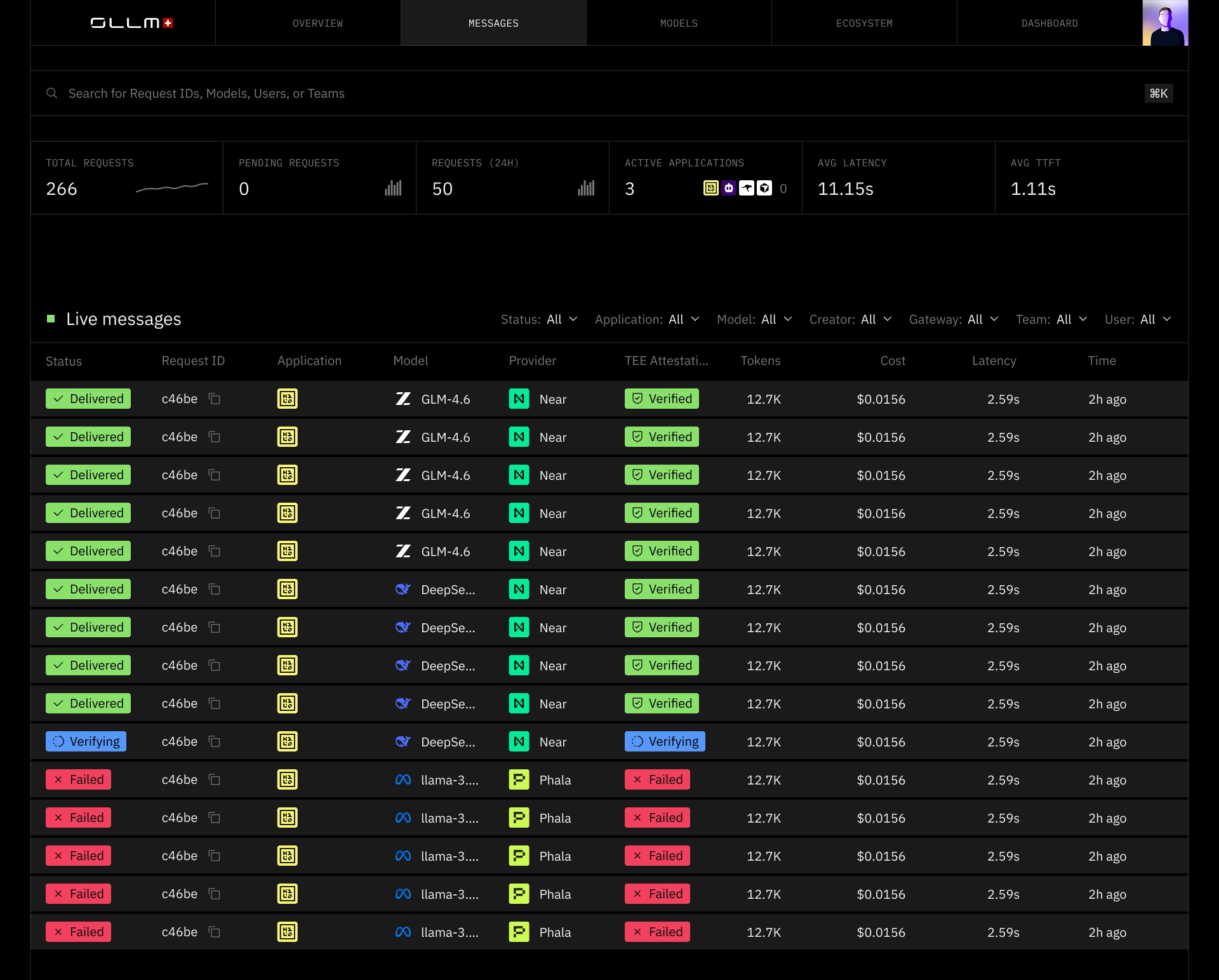Image resolution: width=1219 pixels, height=980 pixels.
Task: Switch to the Overview tab
Action: click(x=317, y=23)
